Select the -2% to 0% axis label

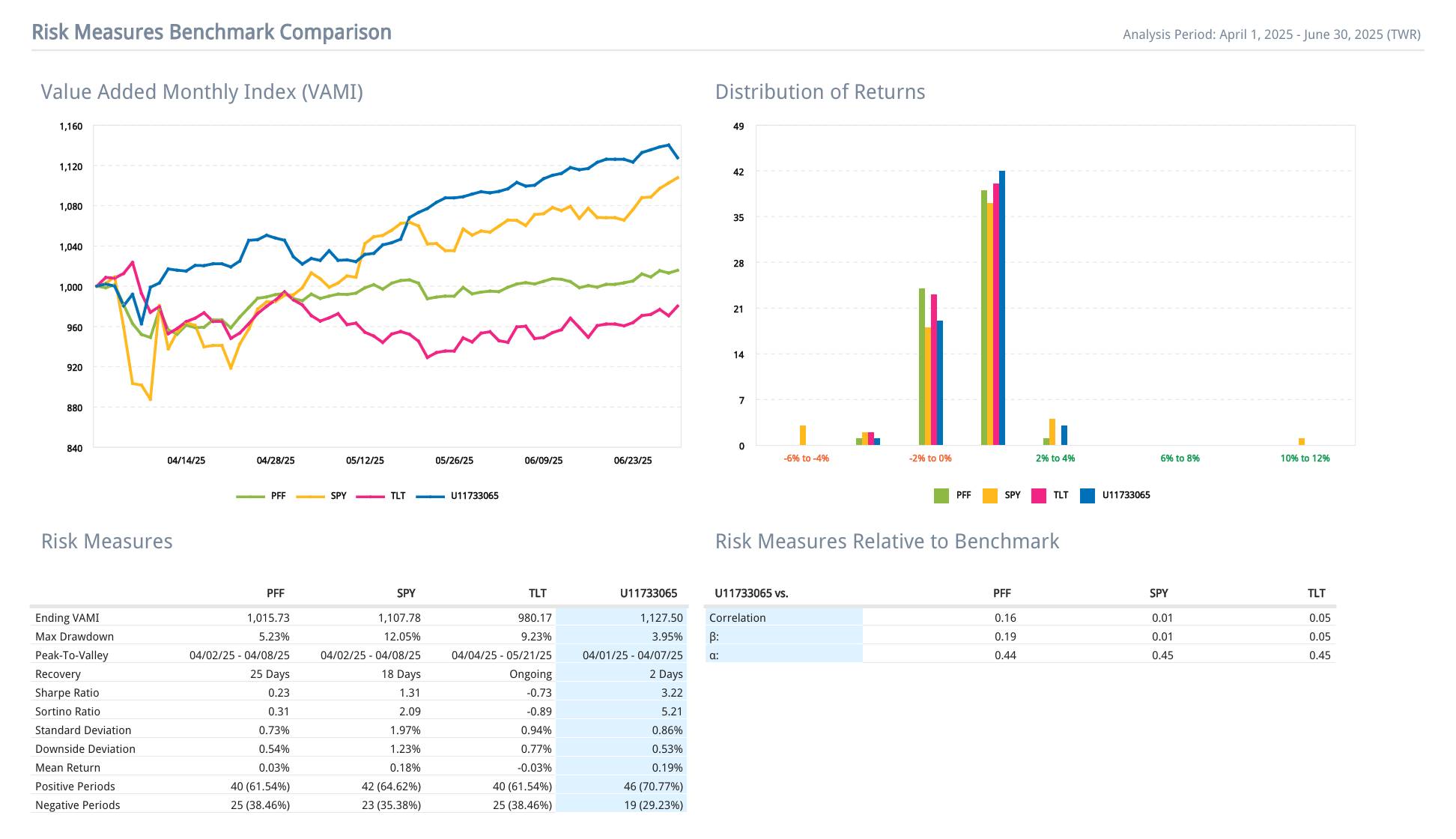tap(930, 458)
